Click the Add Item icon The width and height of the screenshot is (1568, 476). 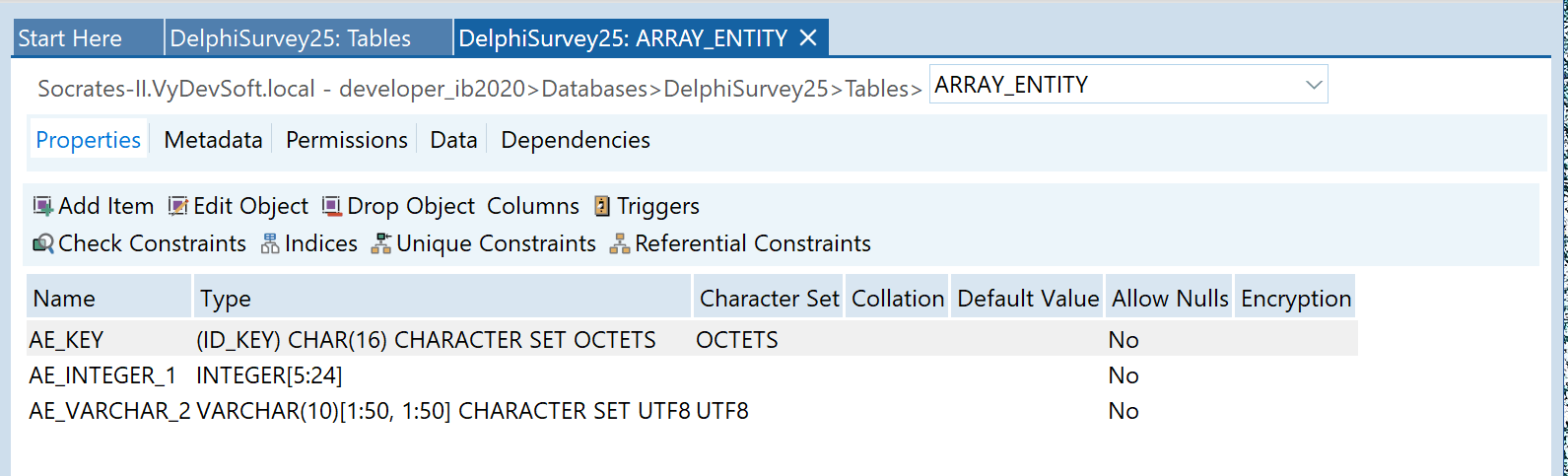pyautogui.click(x=43, y=206)
